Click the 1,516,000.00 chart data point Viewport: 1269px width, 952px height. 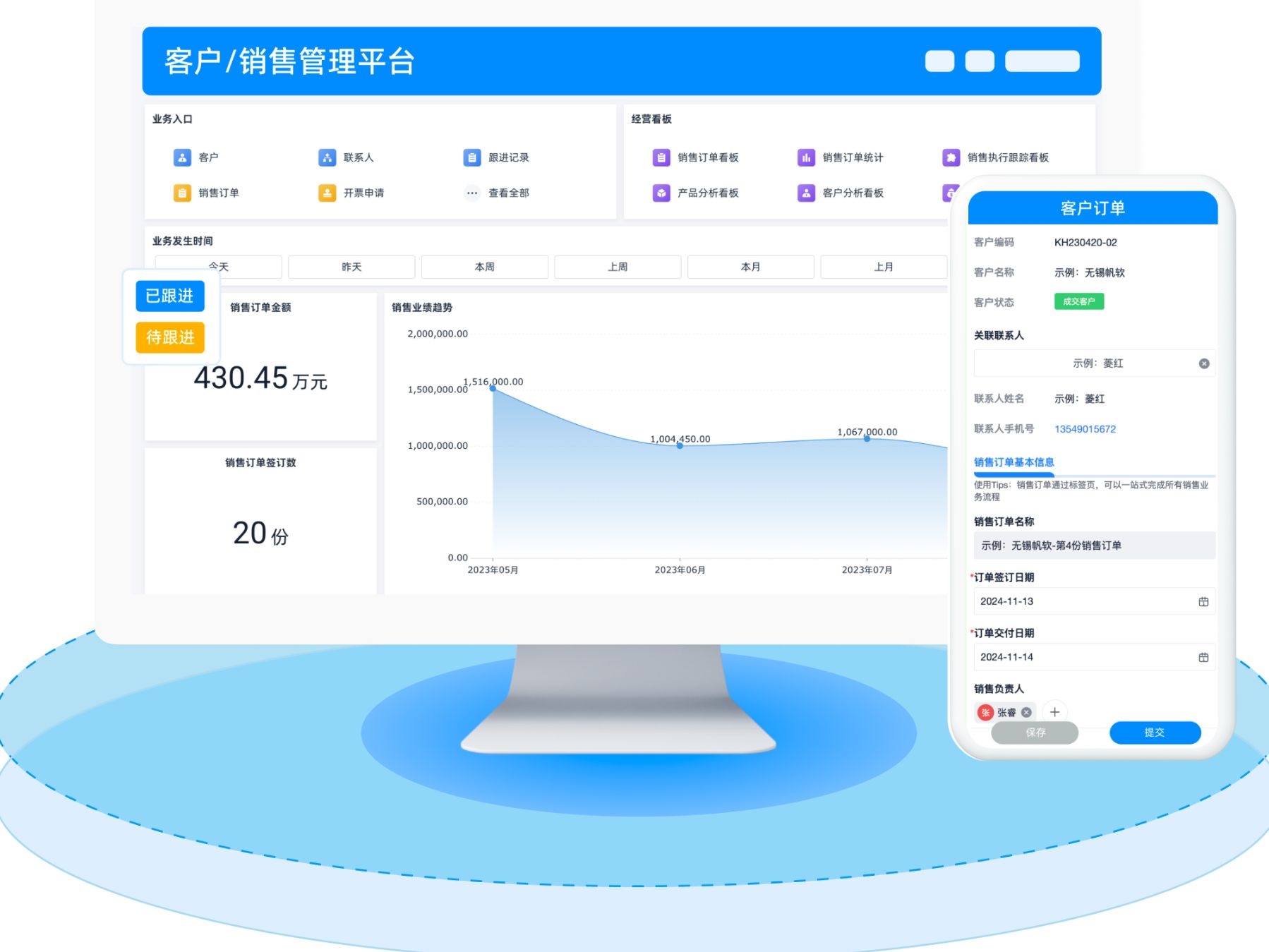pos(493,389)
